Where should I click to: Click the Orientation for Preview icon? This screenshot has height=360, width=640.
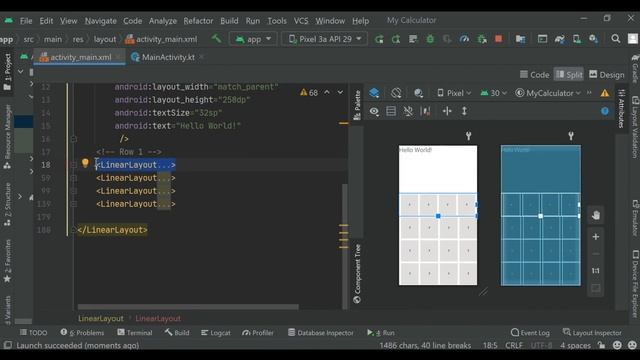(x=396, y=93)
